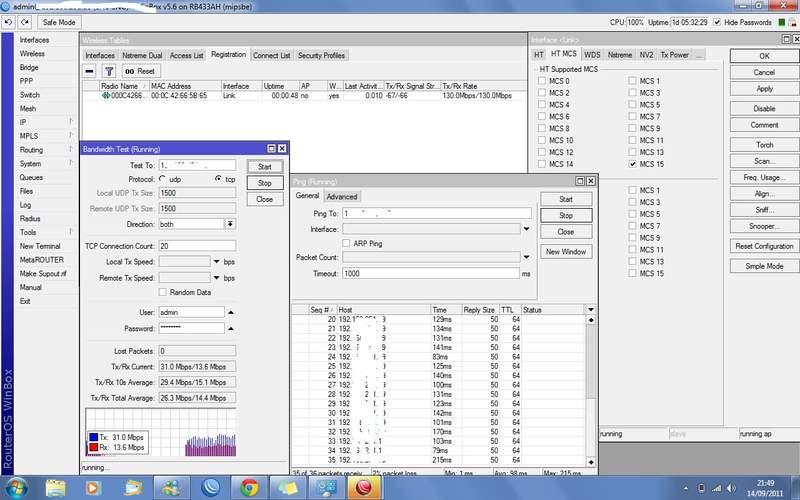
Task: Expand the IP submenu in the sidebar
Action: (x=71, y=121)
